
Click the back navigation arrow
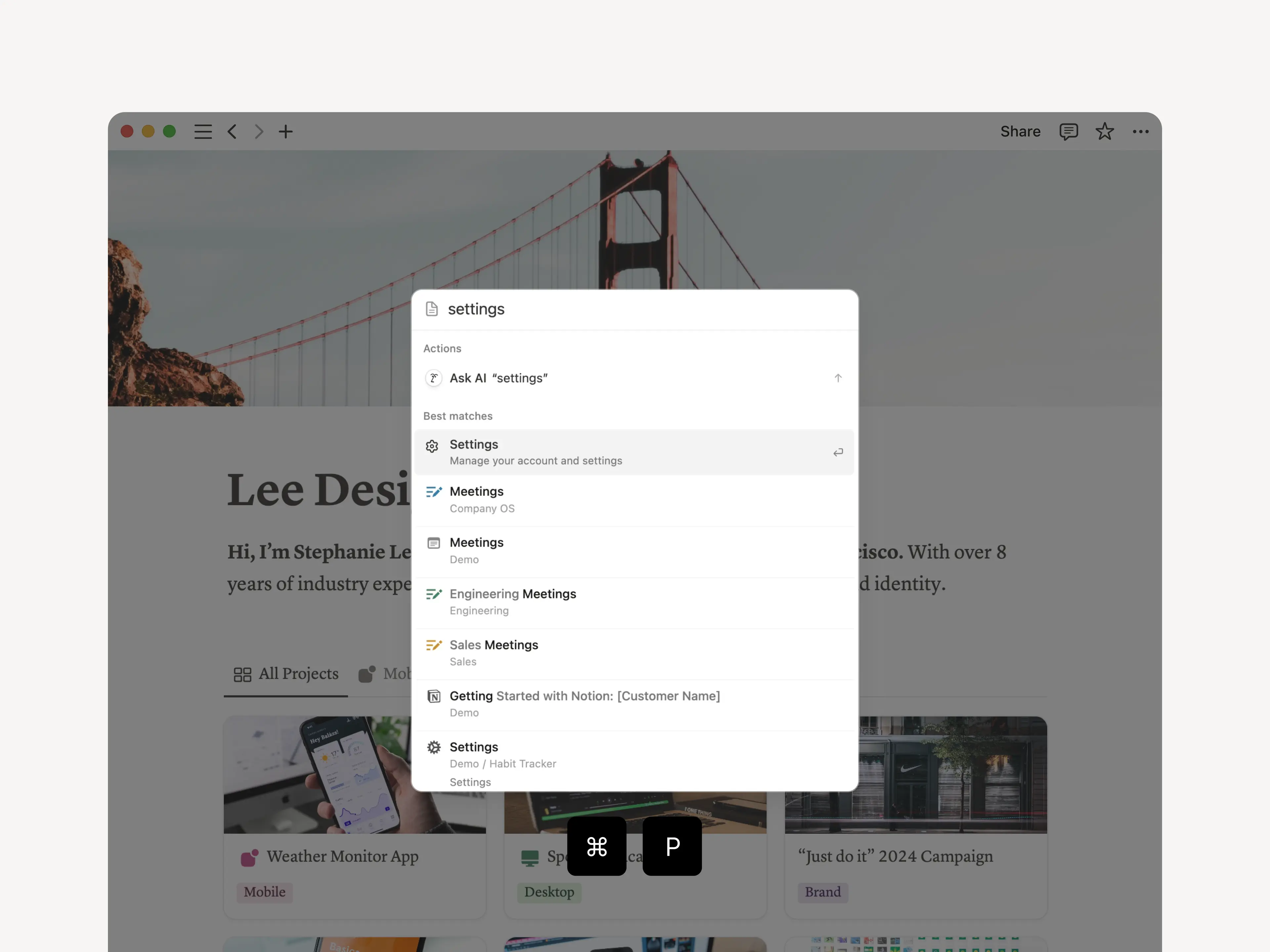(x=232, y=132)
